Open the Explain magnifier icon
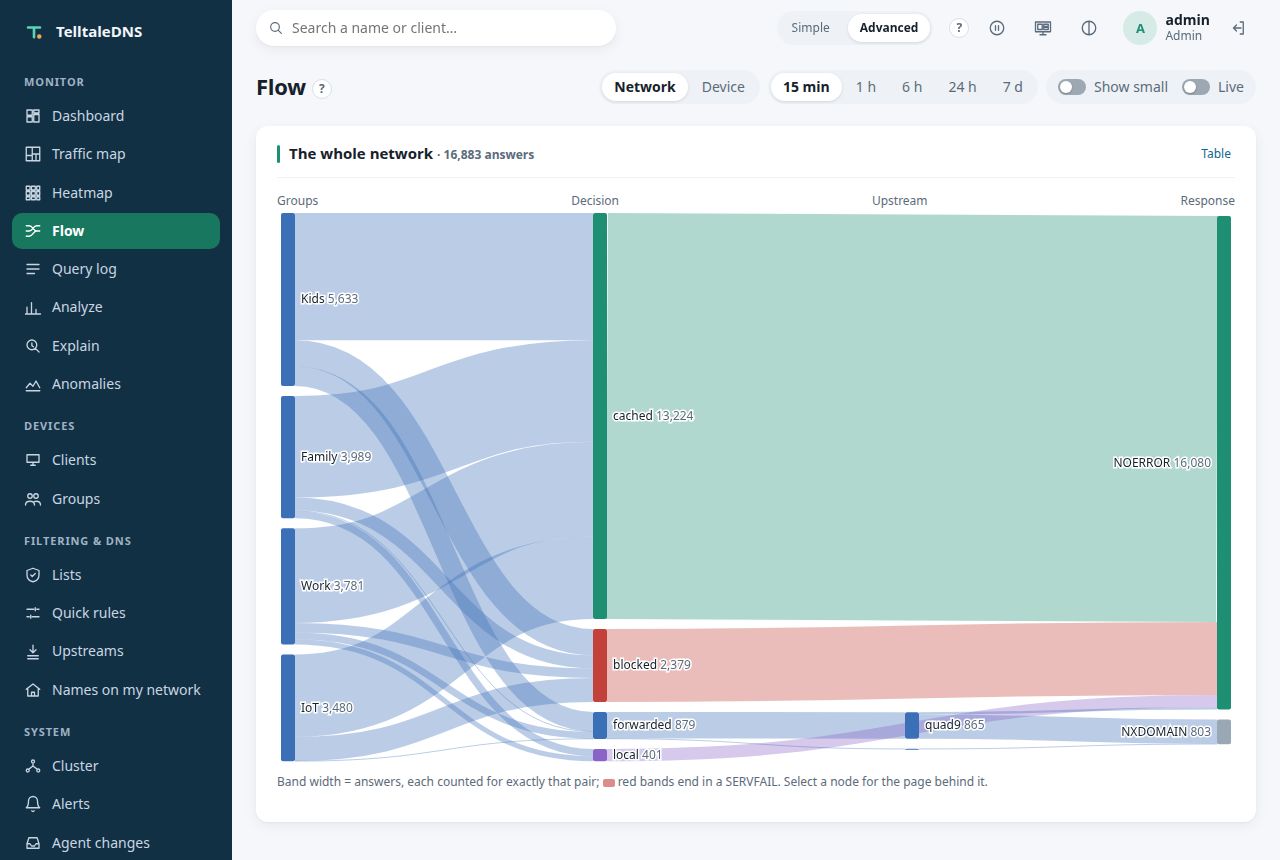The height and width of the screenshot is (860, 1280). tap(33, 346)
